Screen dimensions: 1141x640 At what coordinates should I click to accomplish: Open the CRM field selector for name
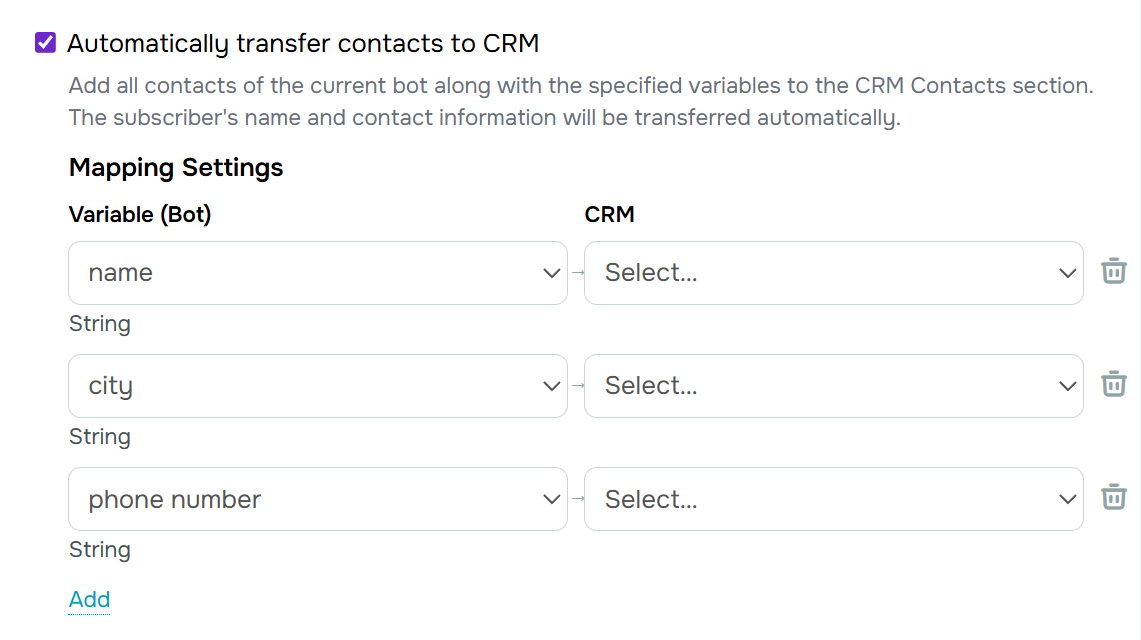[x=833, y=272]
